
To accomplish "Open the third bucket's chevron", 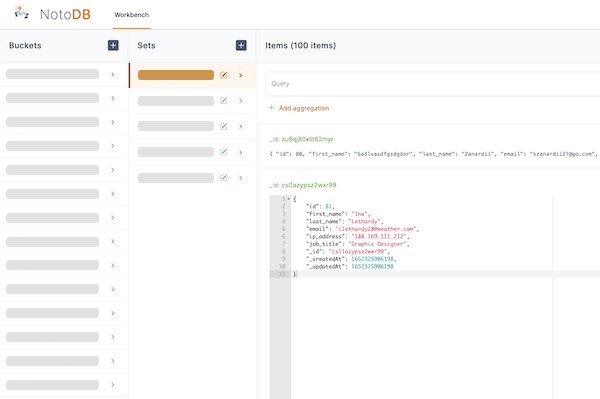I will pos(113,122).
